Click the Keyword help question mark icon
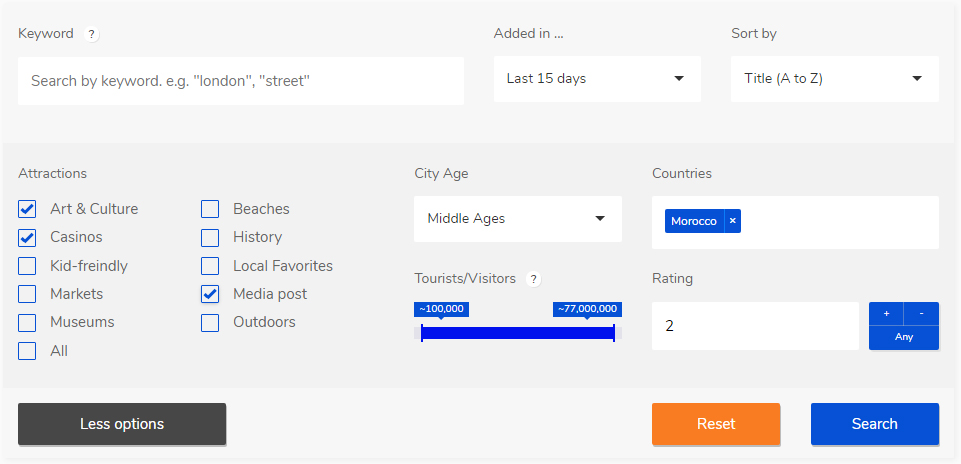Screen dimensions: 961x464 pyautogui.click(x=92, y=34)
